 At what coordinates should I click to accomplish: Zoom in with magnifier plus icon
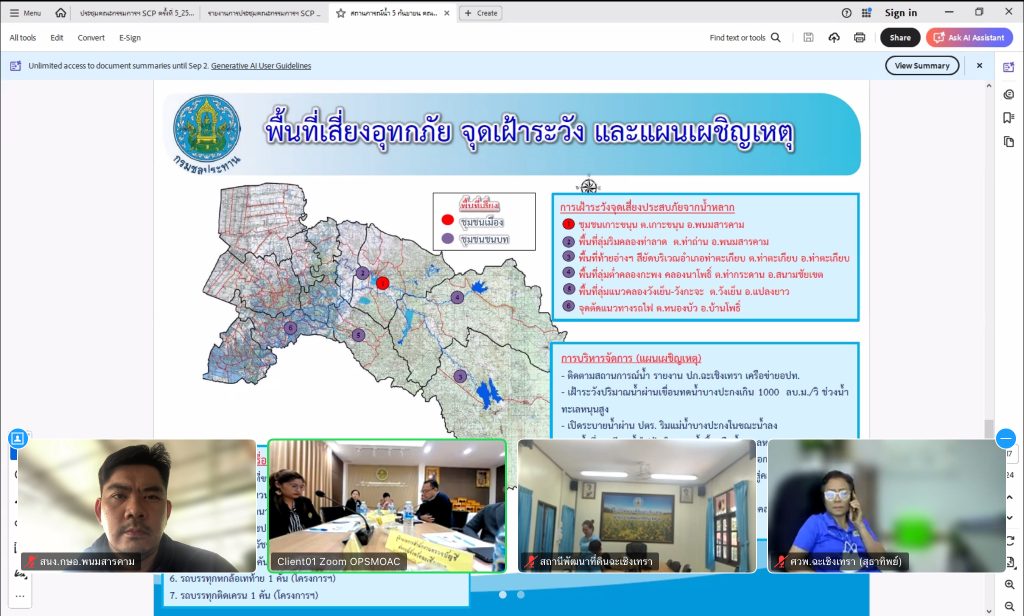pyautogui.click(x=1010, y=585)
